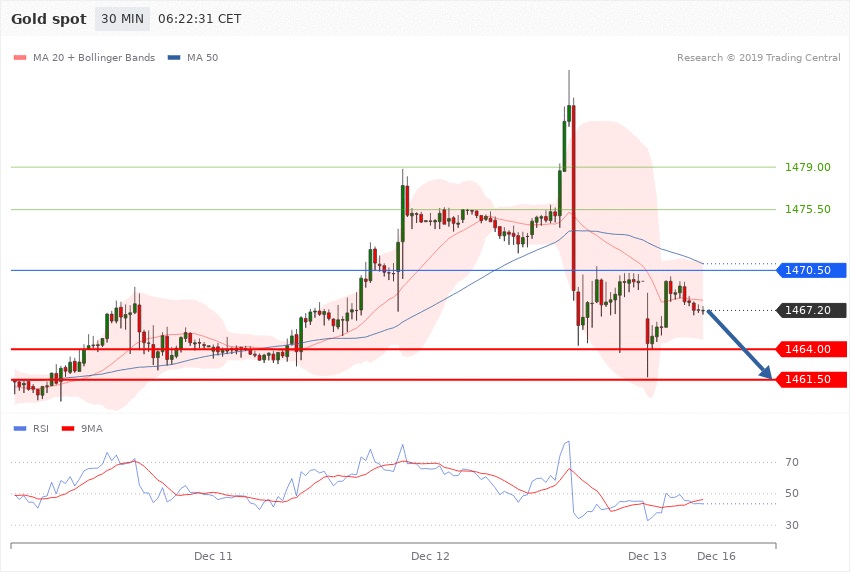Image resolution: width=850 pixels, height=576 pixels.
Task: Click the Dec 12 date axis label
Action: [x=430, y=555]
